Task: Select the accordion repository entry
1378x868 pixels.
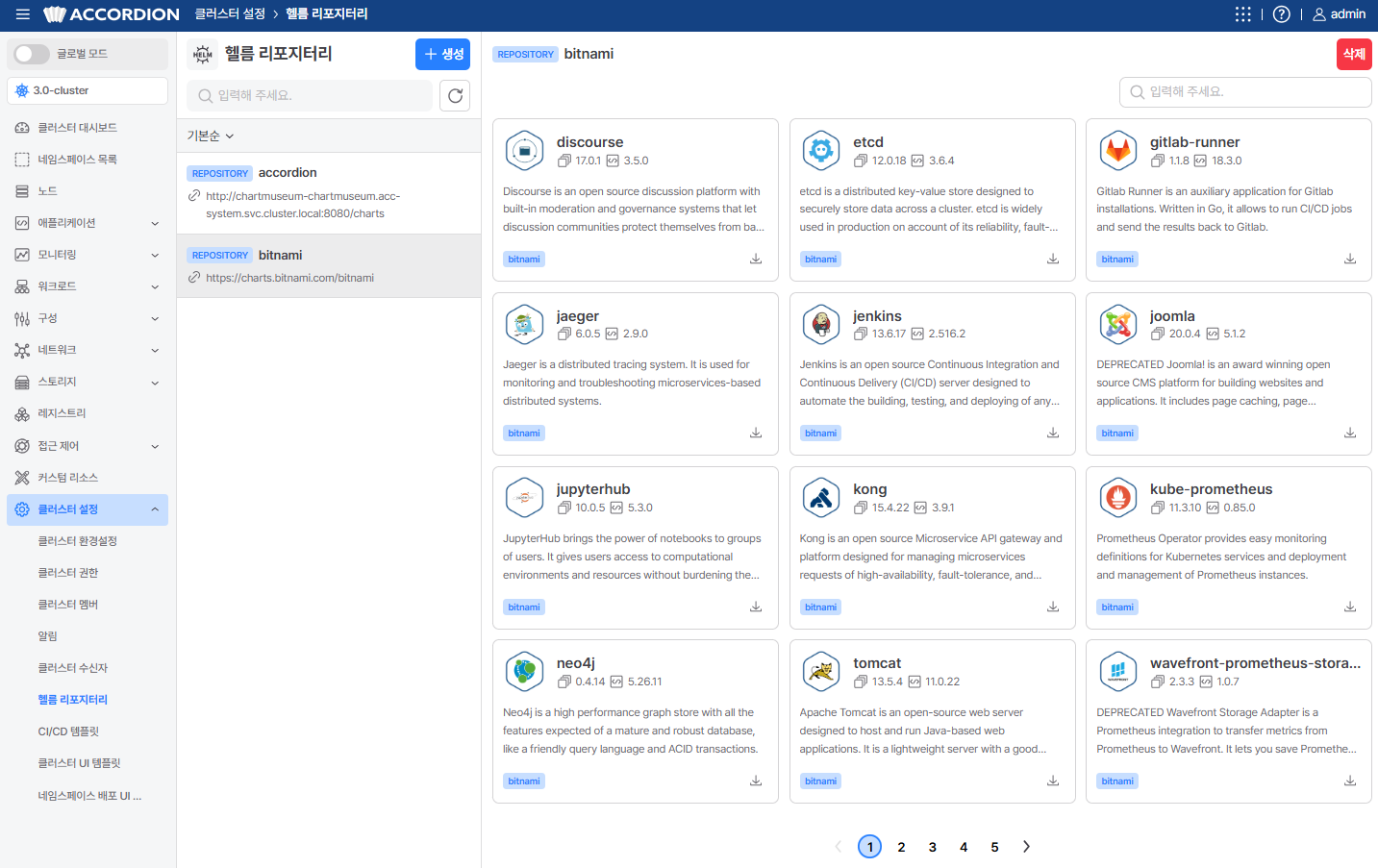Action: tap(329, 193)
